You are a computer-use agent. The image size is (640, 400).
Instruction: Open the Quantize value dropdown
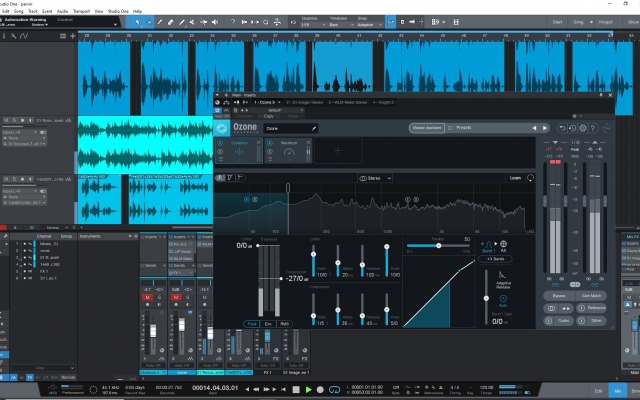click(313, 25)
